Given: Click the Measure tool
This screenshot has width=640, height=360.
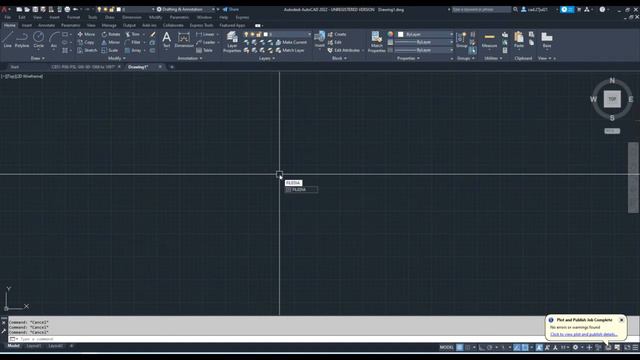Looking at the screenshot, I should point(489,40).
